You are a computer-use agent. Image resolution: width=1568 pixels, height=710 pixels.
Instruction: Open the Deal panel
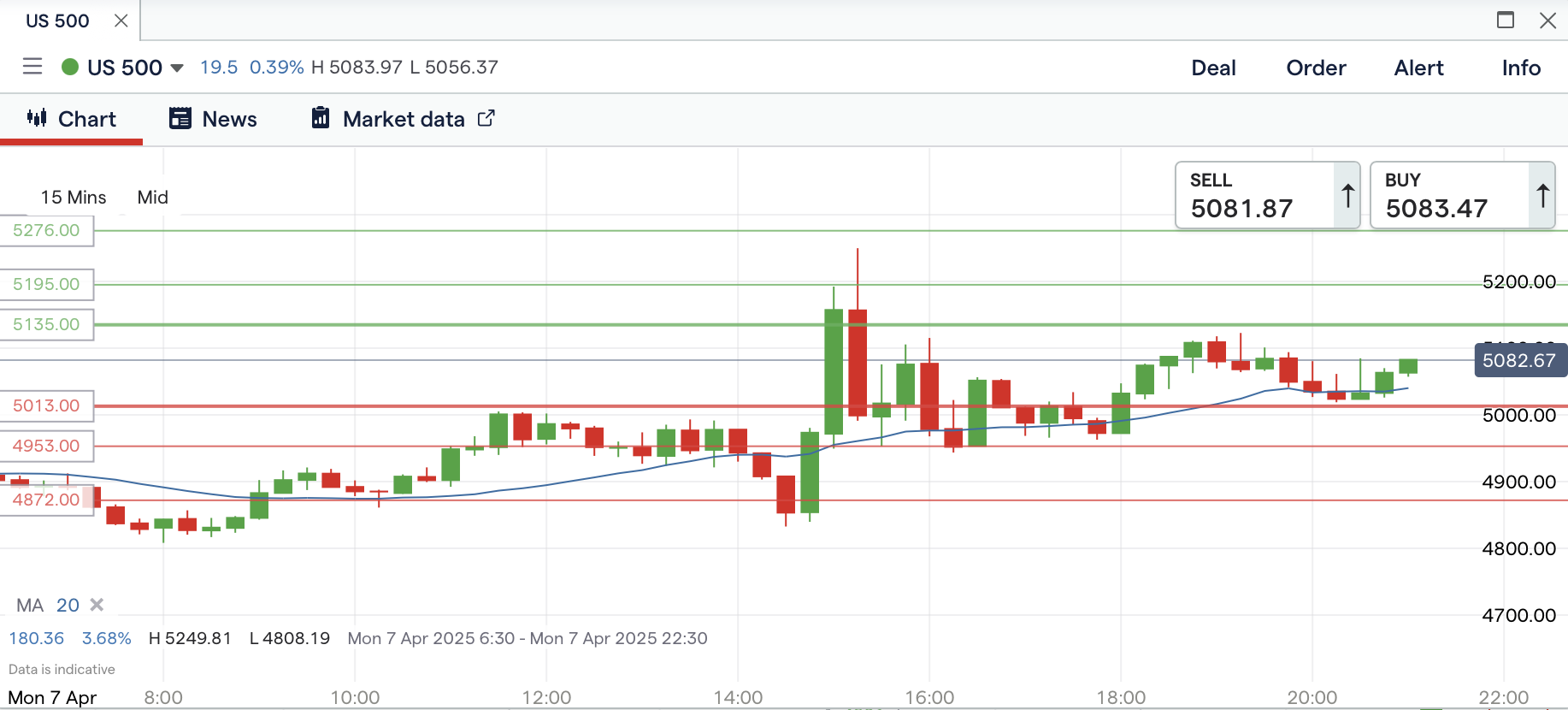click(1213, 68)
